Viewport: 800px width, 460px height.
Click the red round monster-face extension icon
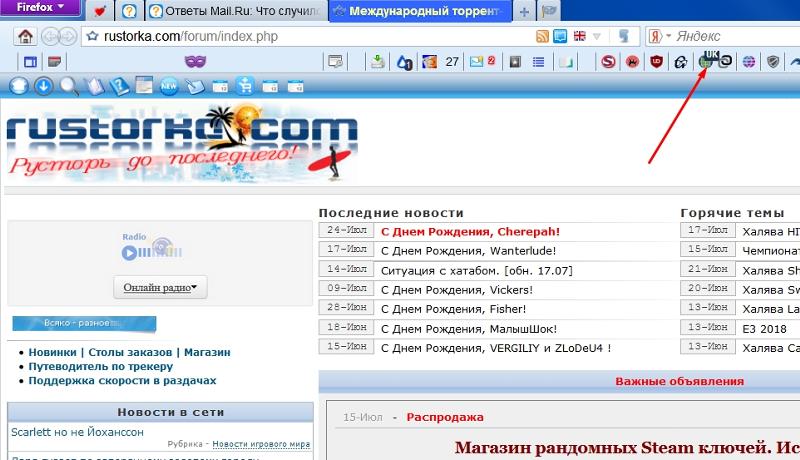click(x=632, y=62)
